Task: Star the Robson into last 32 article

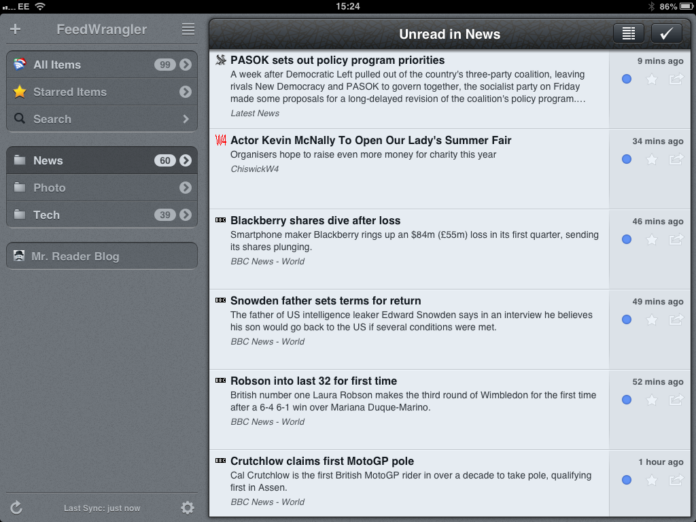Action: (651, 400)
